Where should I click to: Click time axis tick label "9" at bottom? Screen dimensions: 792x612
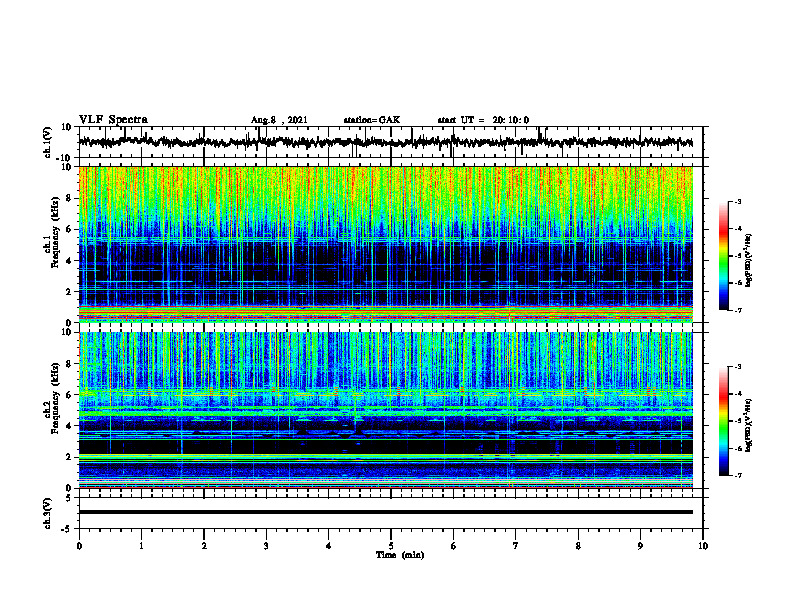click(640, 546)
